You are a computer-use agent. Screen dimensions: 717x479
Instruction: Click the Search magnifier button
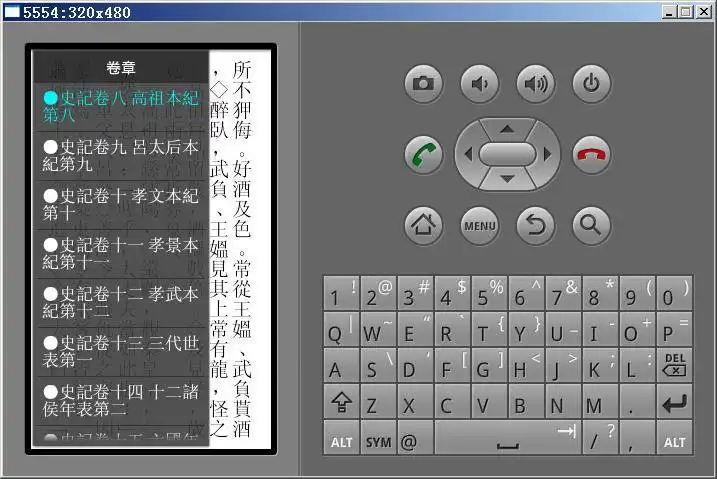[591, 225]
